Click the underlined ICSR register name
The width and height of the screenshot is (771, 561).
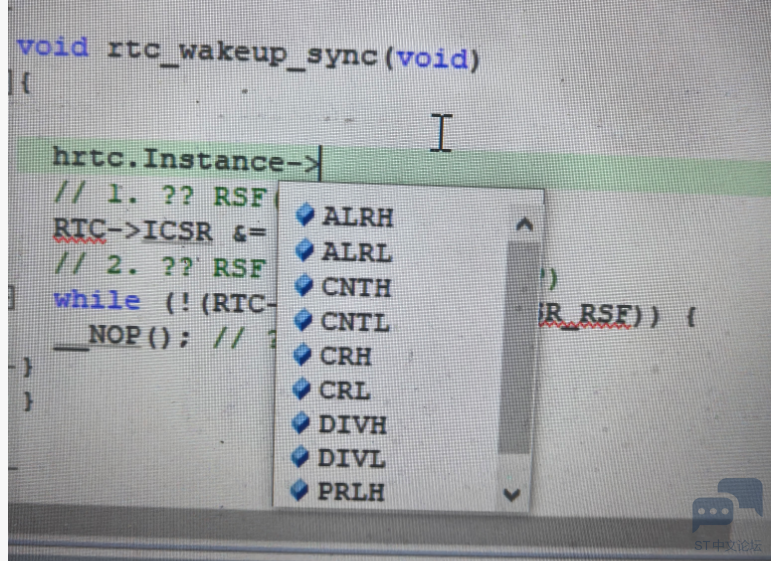(178, 231)
